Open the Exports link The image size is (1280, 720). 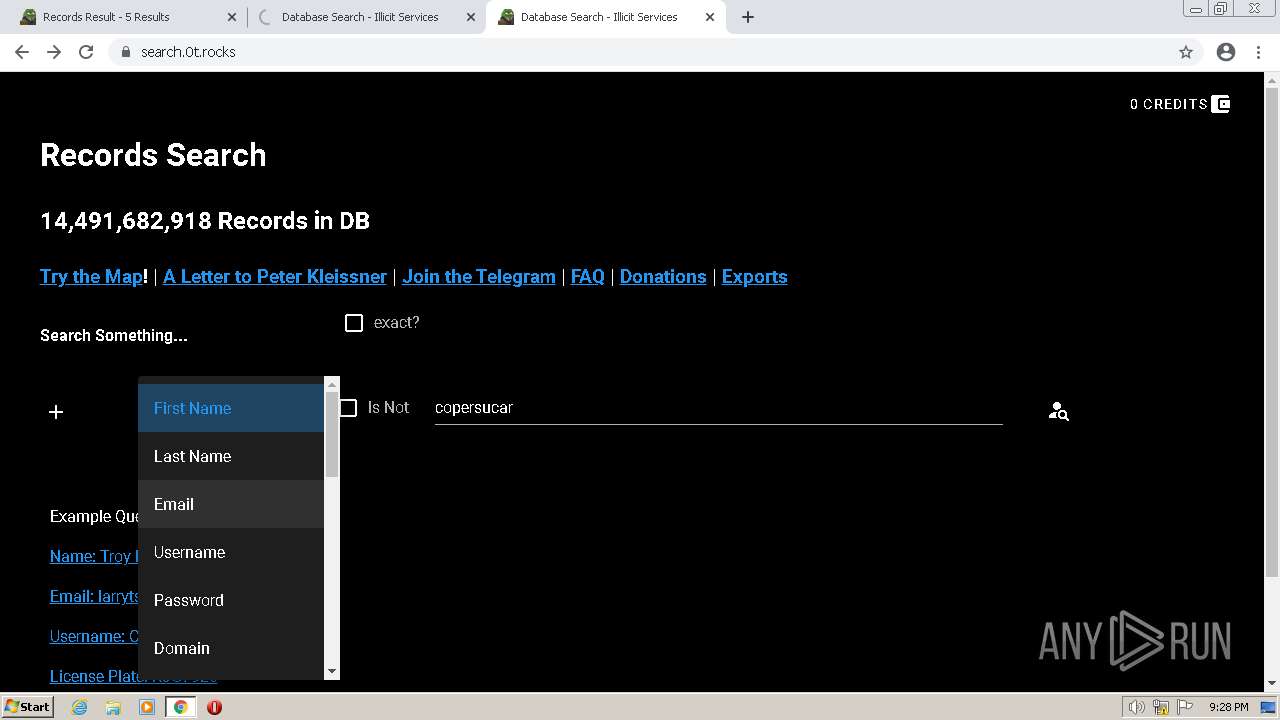[755, 277]
